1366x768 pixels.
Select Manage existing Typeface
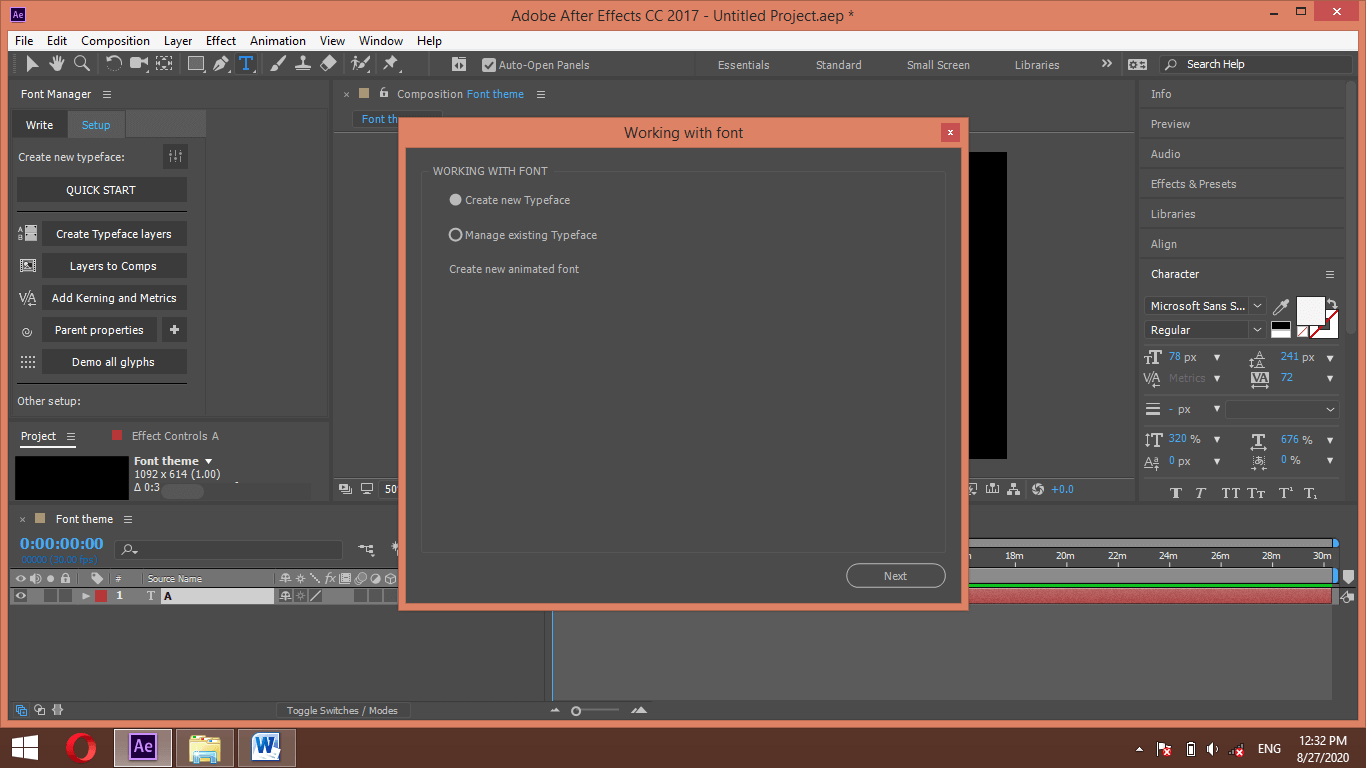[455, 234]
